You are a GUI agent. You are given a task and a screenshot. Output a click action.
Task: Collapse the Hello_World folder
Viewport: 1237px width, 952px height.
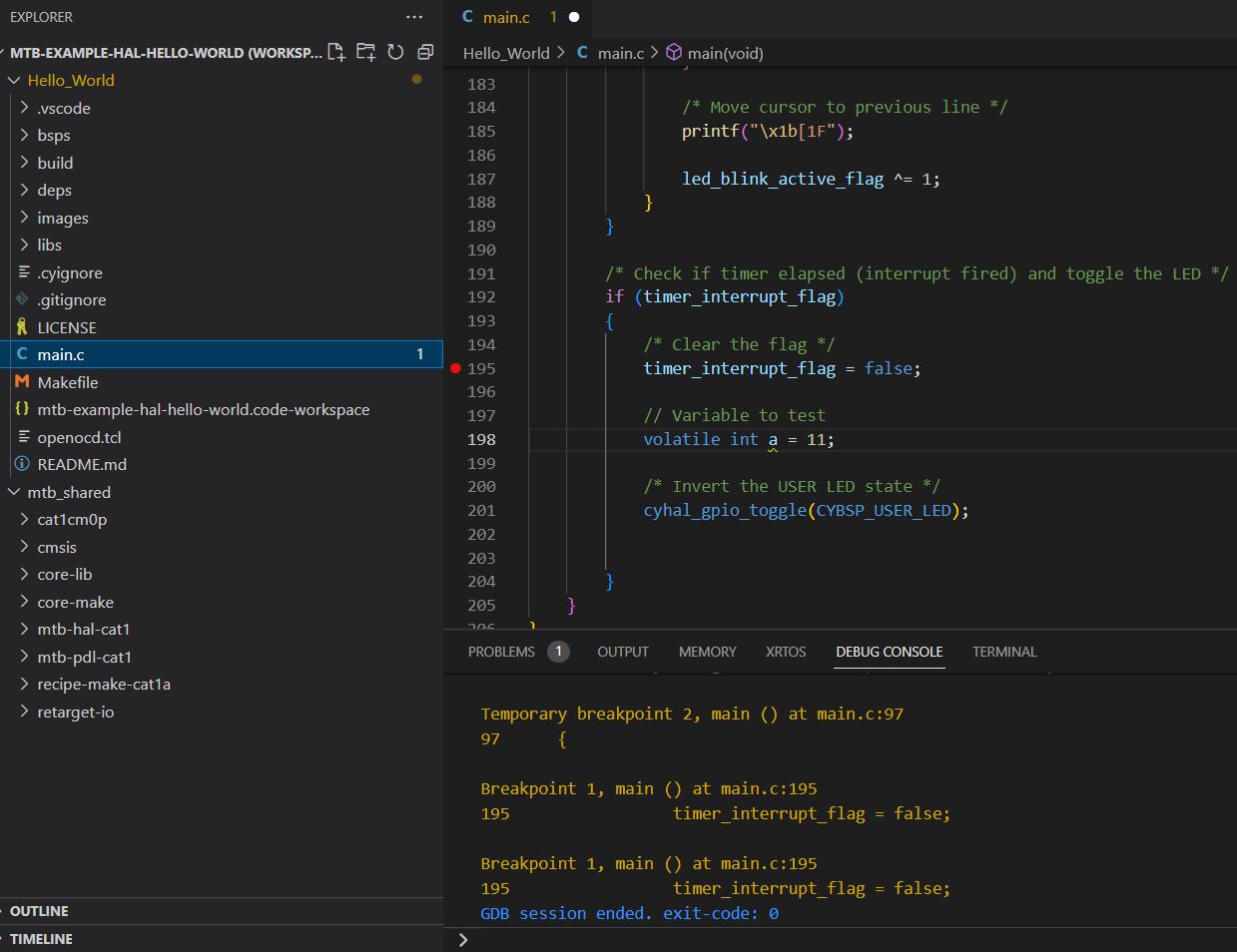(x=14, y=80)
